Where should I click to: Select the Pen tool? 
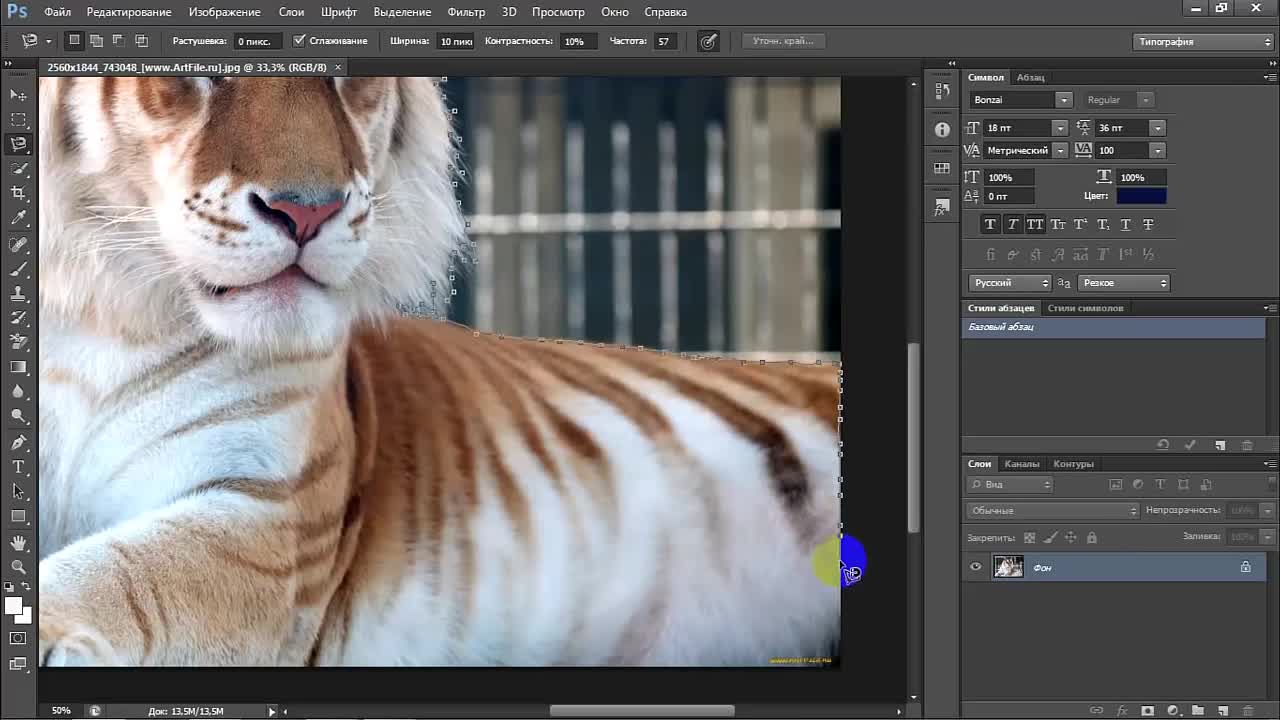click(x=18, y=443)
